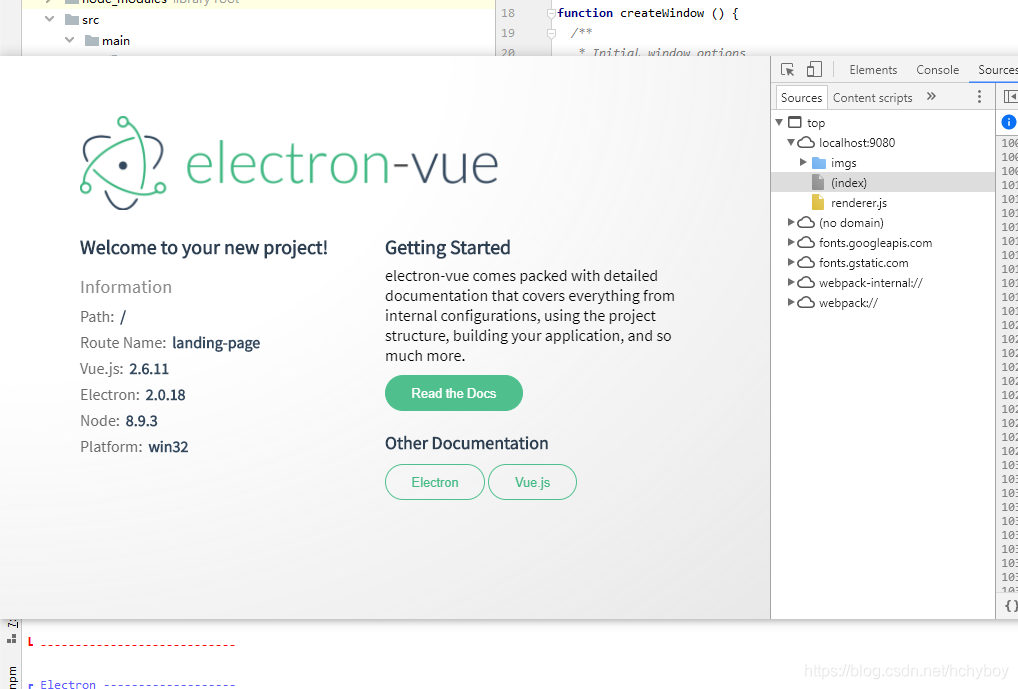
Task: Select the imgs folder icon
Action: (819, 162)
